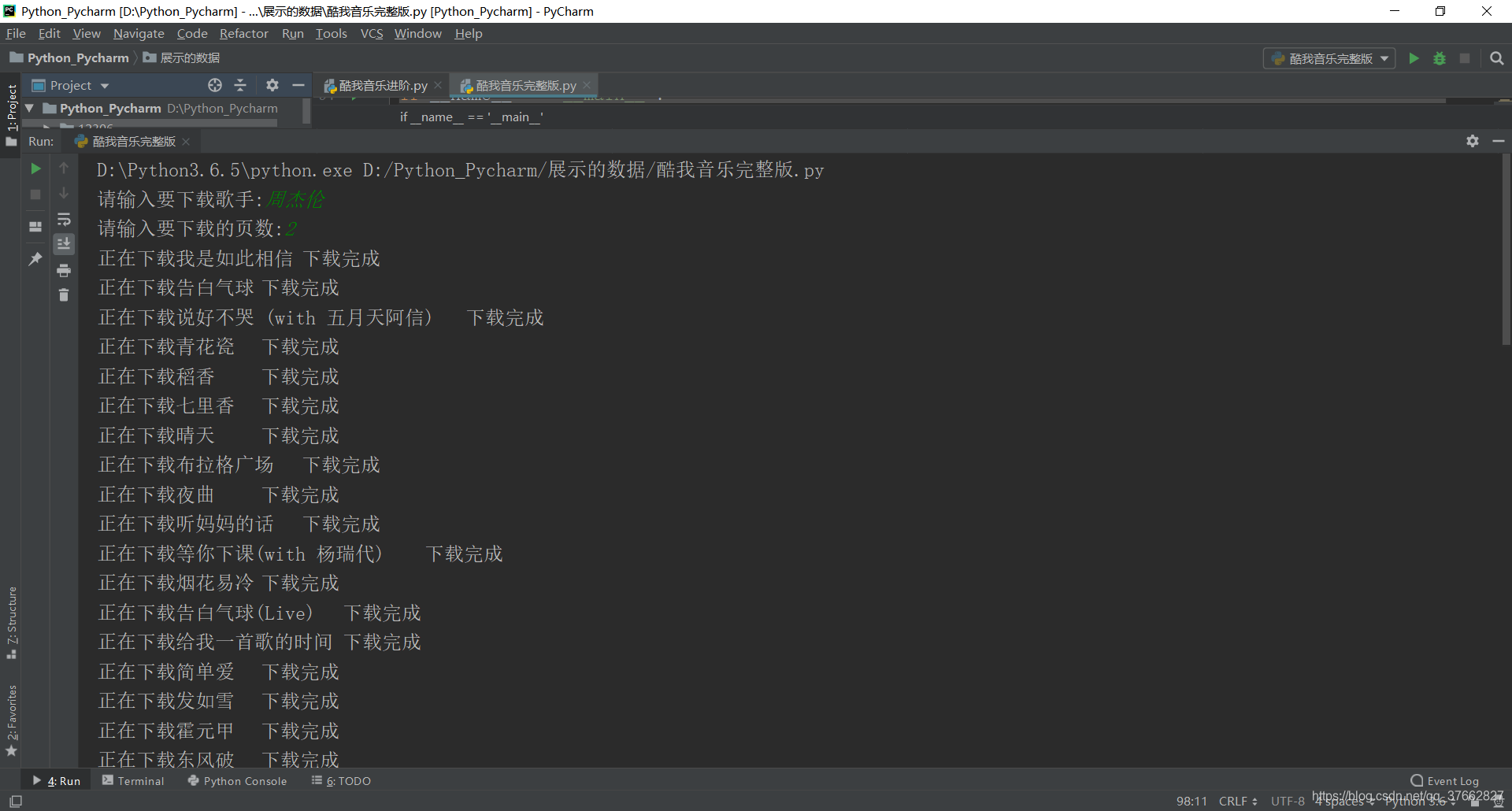Viewport: 1512px width, 811px height.
Task: Switch to 酷我音乐完整版.py editor tab
Action: pyautogui.click(x=525, y=85)
